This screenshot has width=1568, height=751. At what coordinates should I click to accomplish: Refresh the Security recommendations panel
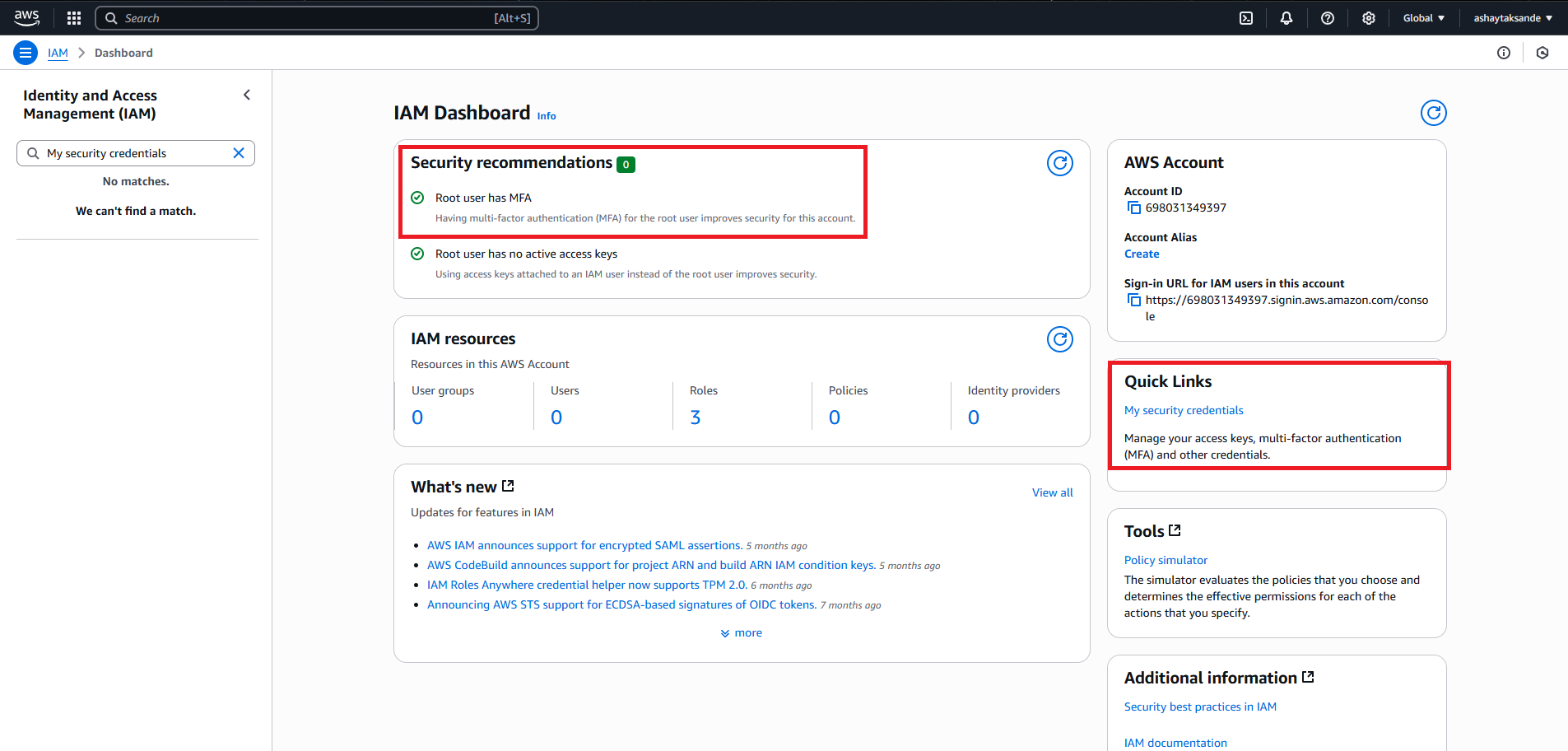coord(1060,163)
